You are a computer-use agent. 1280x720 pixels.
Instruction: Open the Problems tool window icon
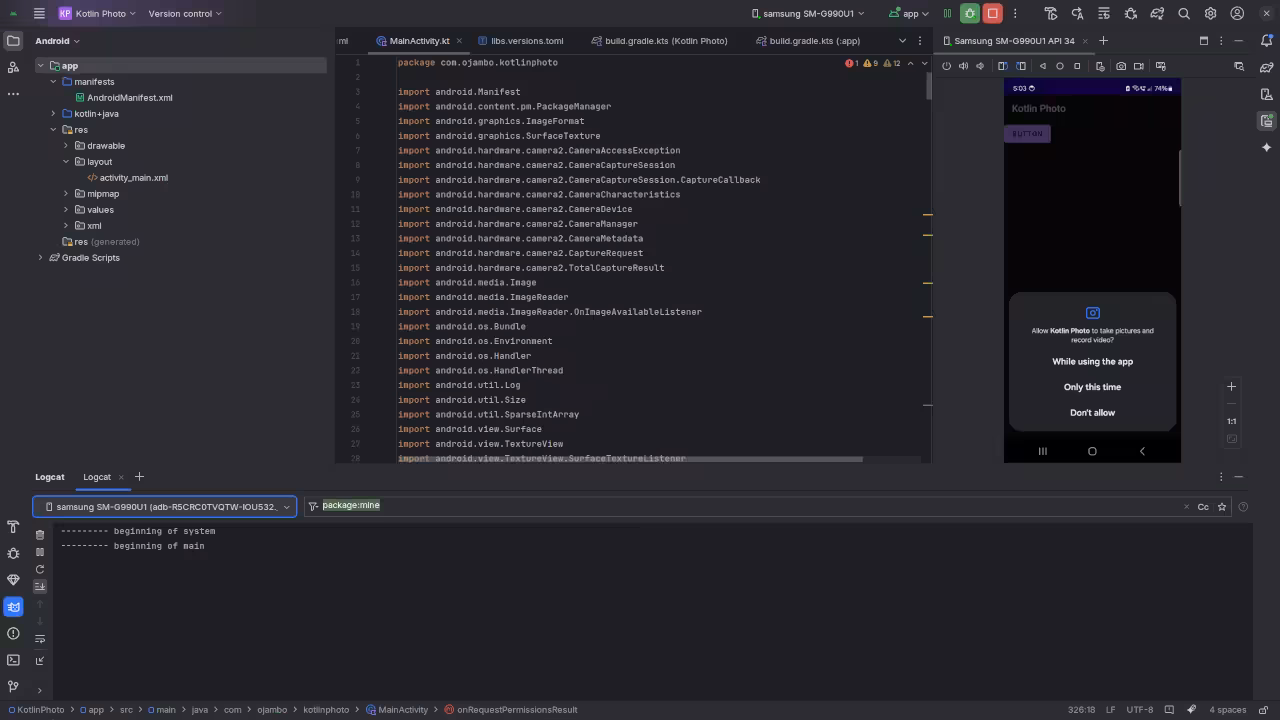tap(13, 633)
